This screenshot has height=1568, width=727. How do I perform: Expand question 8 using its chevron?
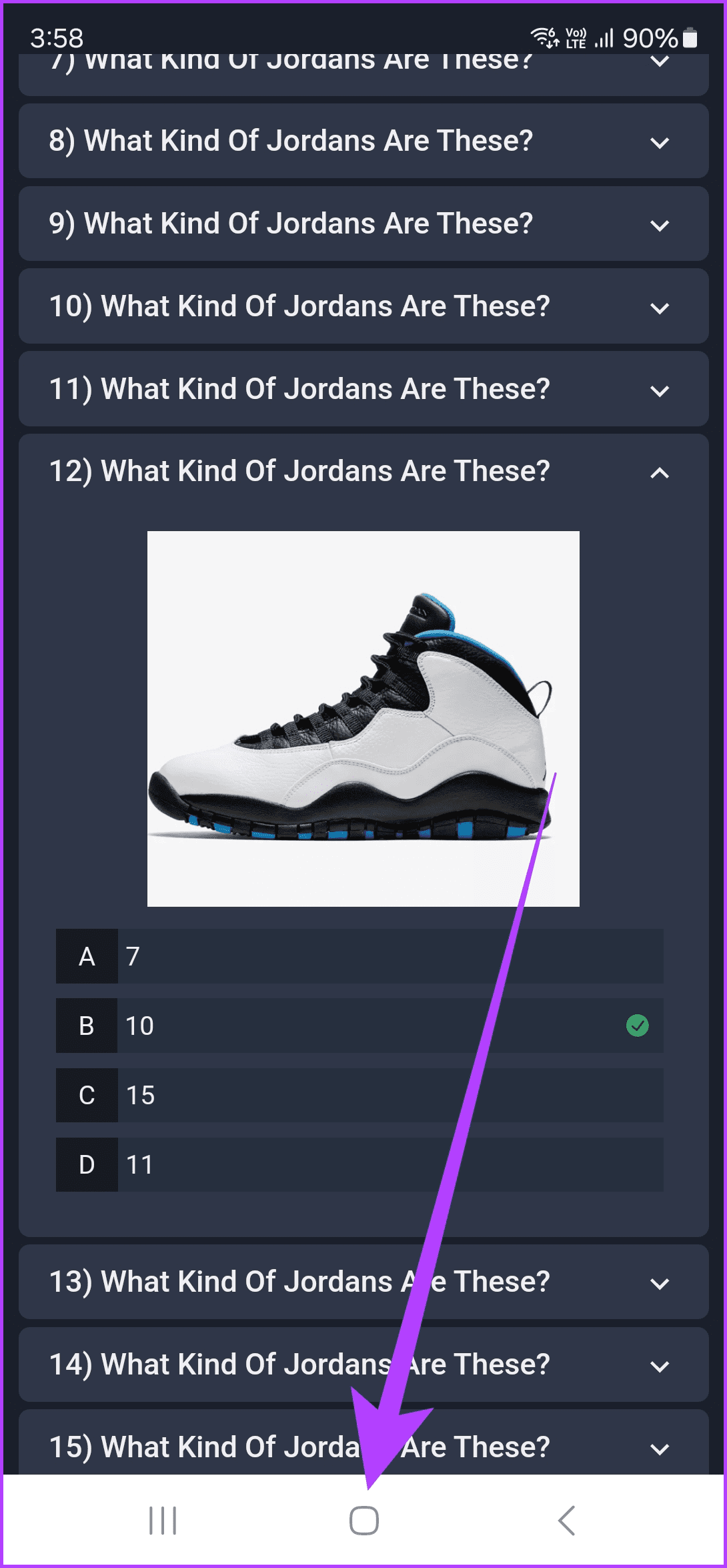pyautogui.click(x=660, y=142)
